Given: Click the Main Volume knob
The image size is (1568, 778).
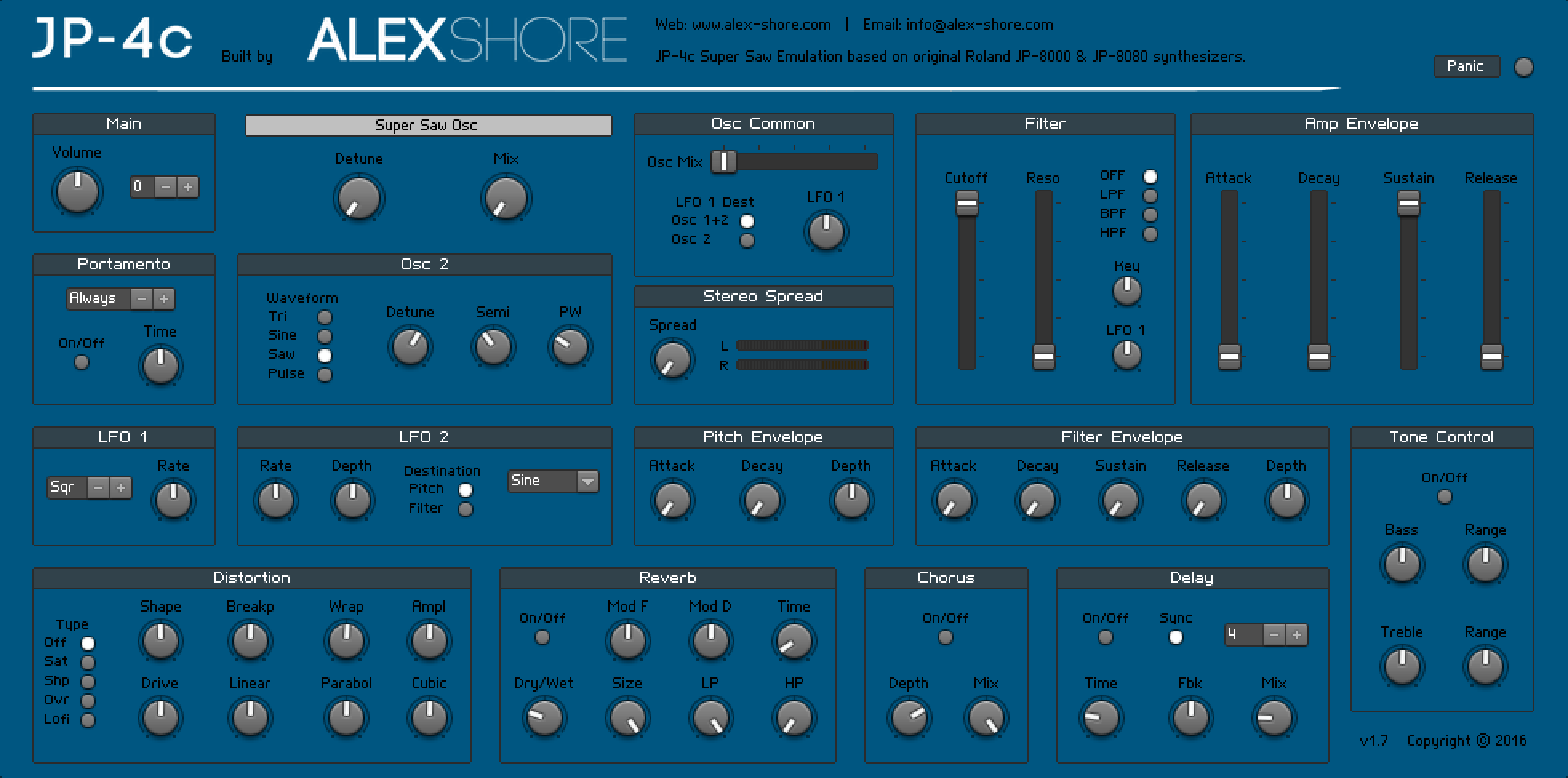Looking at the screenshot, I should pyautogui.click(x=78, y=192).
